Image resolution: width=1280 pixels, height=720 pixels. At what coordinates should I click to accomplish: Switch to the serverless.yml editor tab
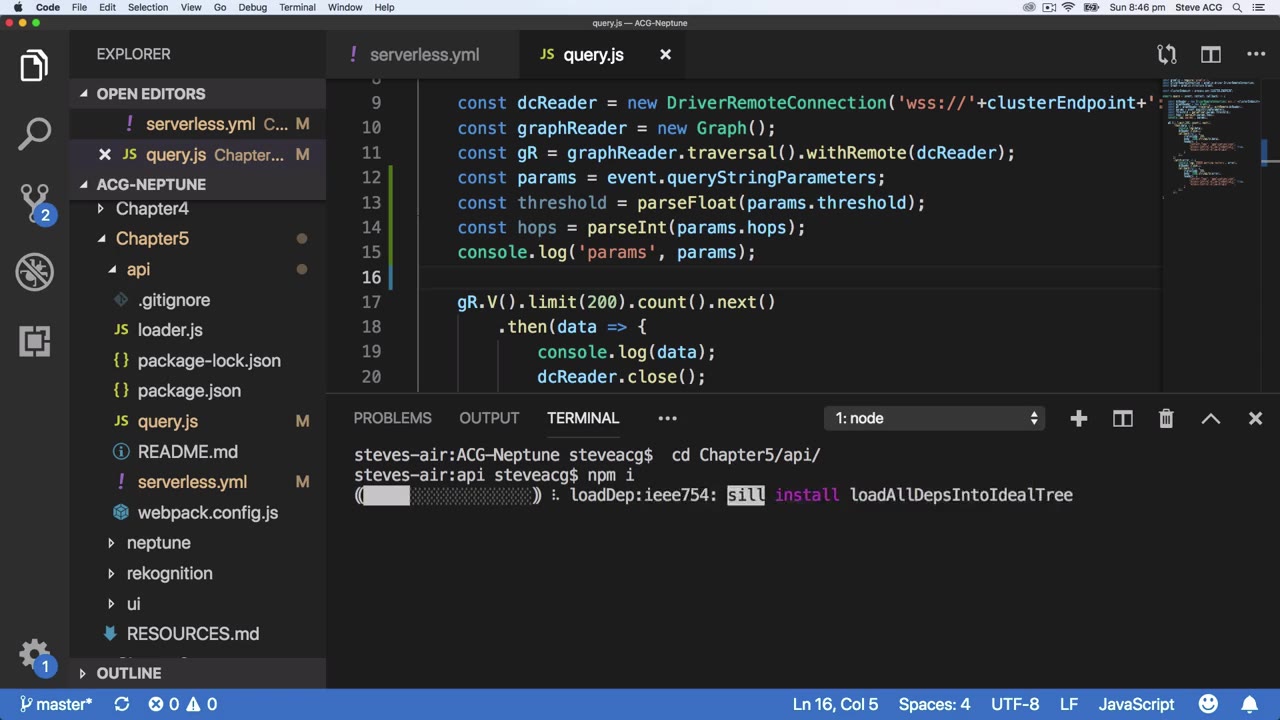[424, 55]
